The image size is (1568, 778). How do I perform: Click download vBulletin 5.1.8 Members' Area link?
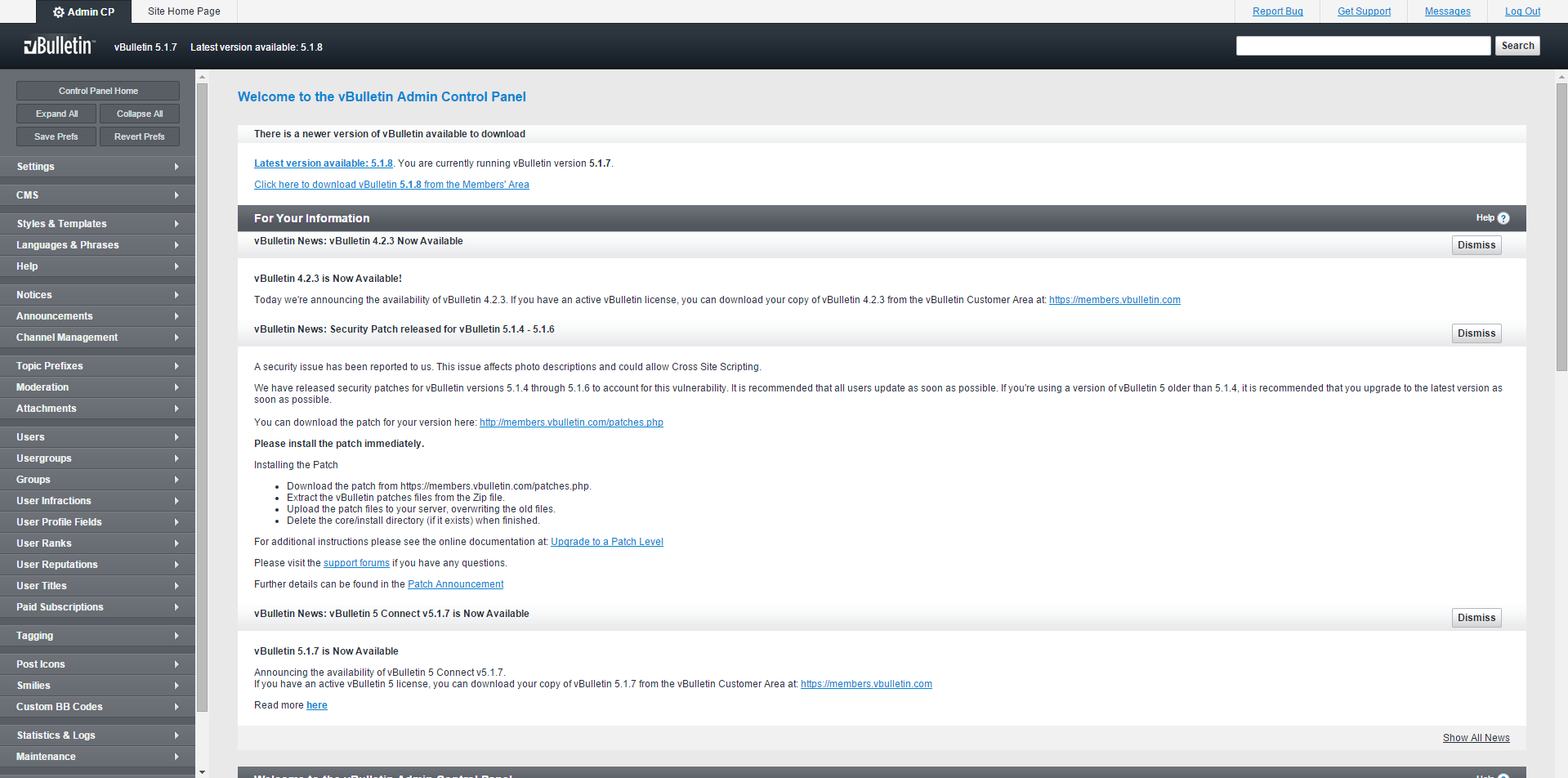(x=391, y=185)
